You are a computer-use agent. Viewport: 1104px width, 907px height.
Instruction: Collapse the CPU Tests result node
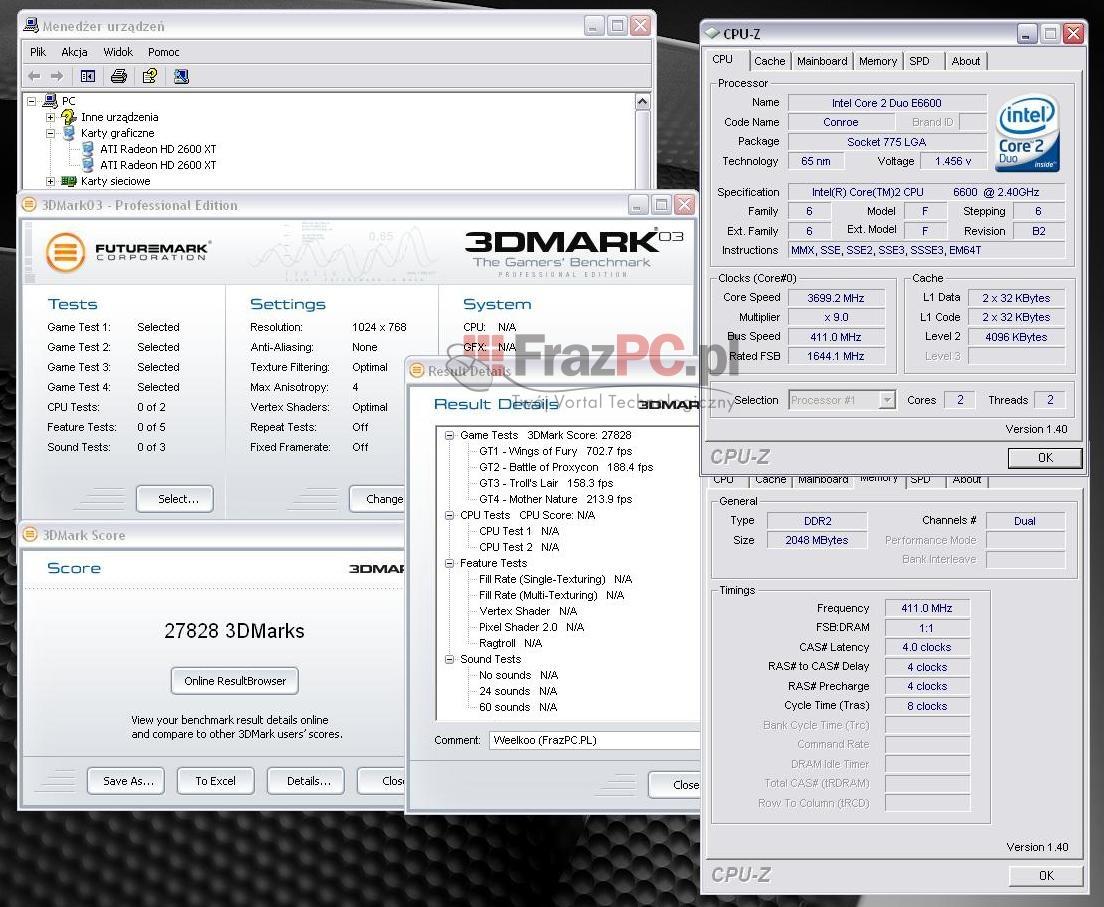[x=449, y=515]
